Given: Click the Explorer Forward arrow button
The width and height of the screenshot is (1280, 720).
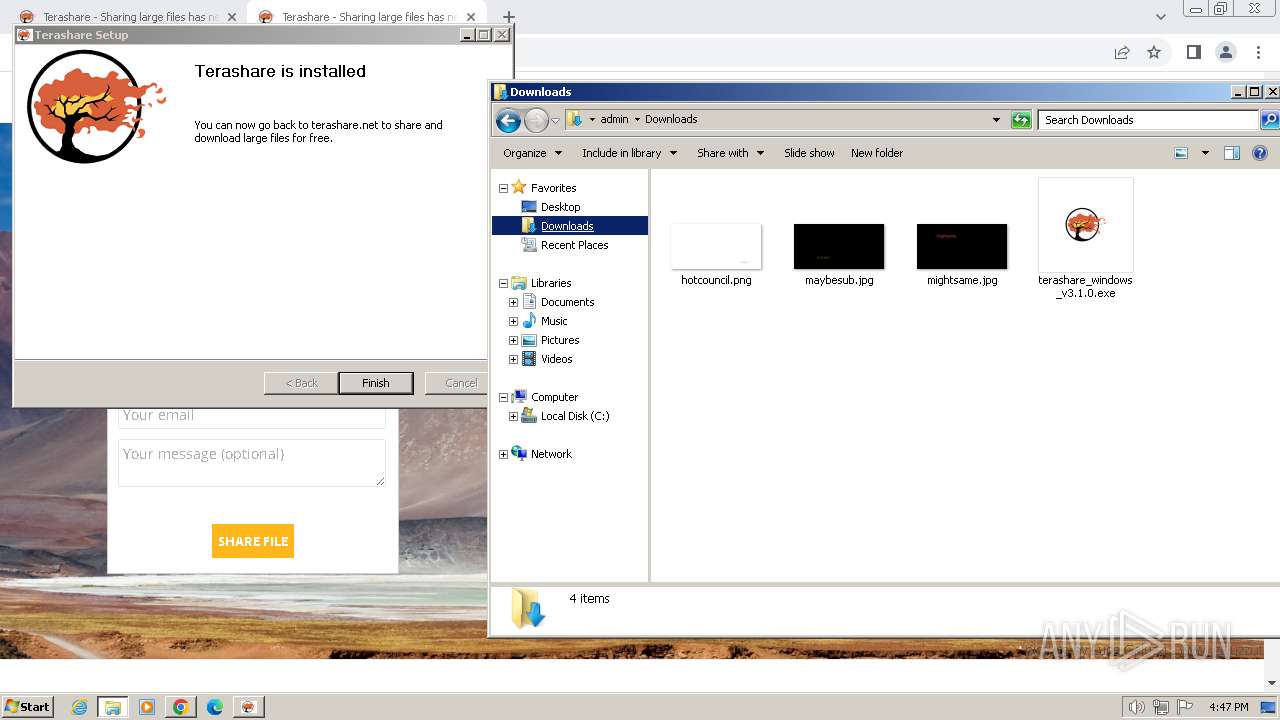Looking at the screenshot, I should coord(537,121).
